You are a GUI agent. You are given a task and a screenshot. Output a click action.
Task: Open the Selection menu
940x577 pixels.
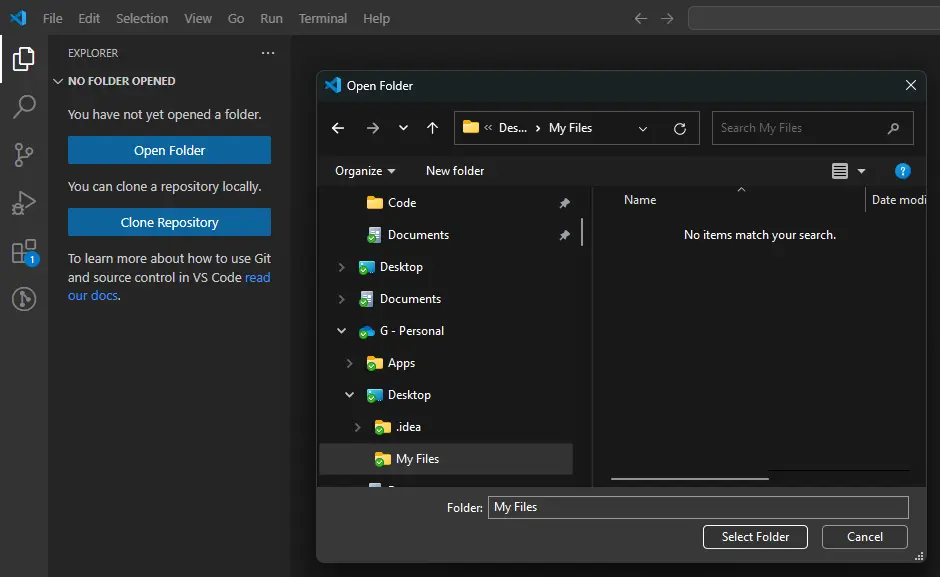coord(142,19)
